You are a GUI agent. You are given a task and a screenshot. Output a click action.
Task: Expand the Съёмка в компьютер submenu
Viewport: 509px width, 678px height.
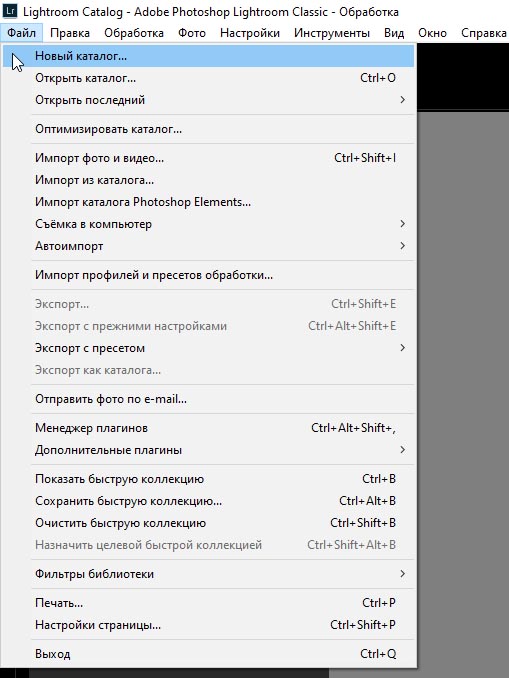208,224
